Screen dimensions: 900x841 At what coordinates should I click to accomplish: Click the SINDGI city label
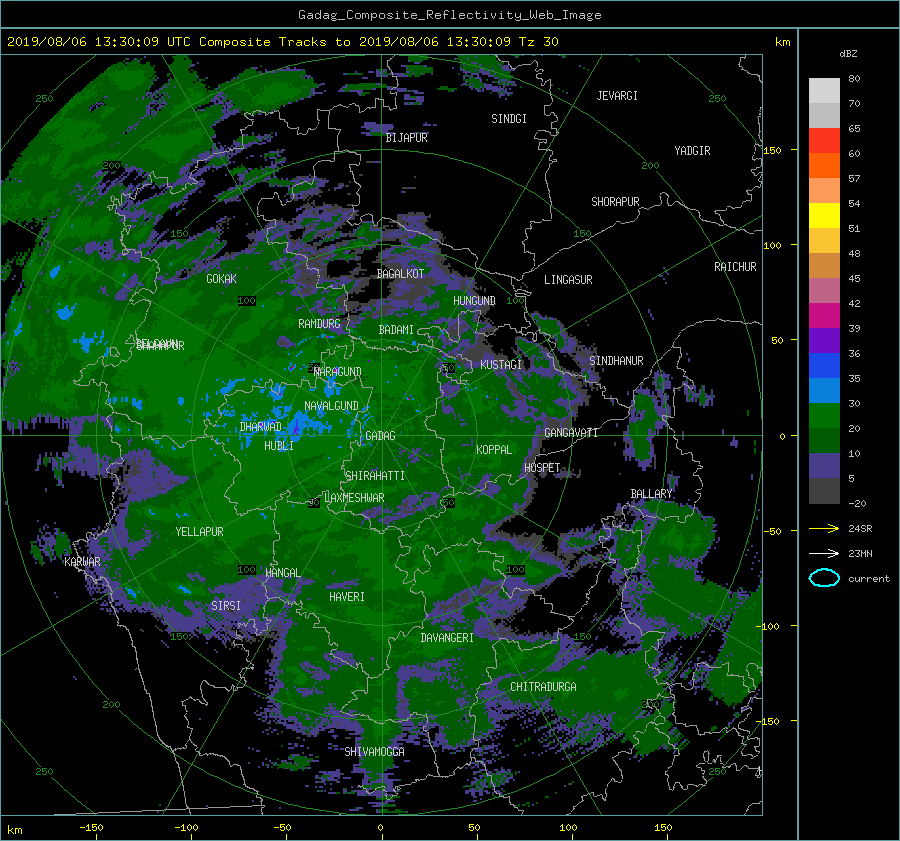click(509, 119)
